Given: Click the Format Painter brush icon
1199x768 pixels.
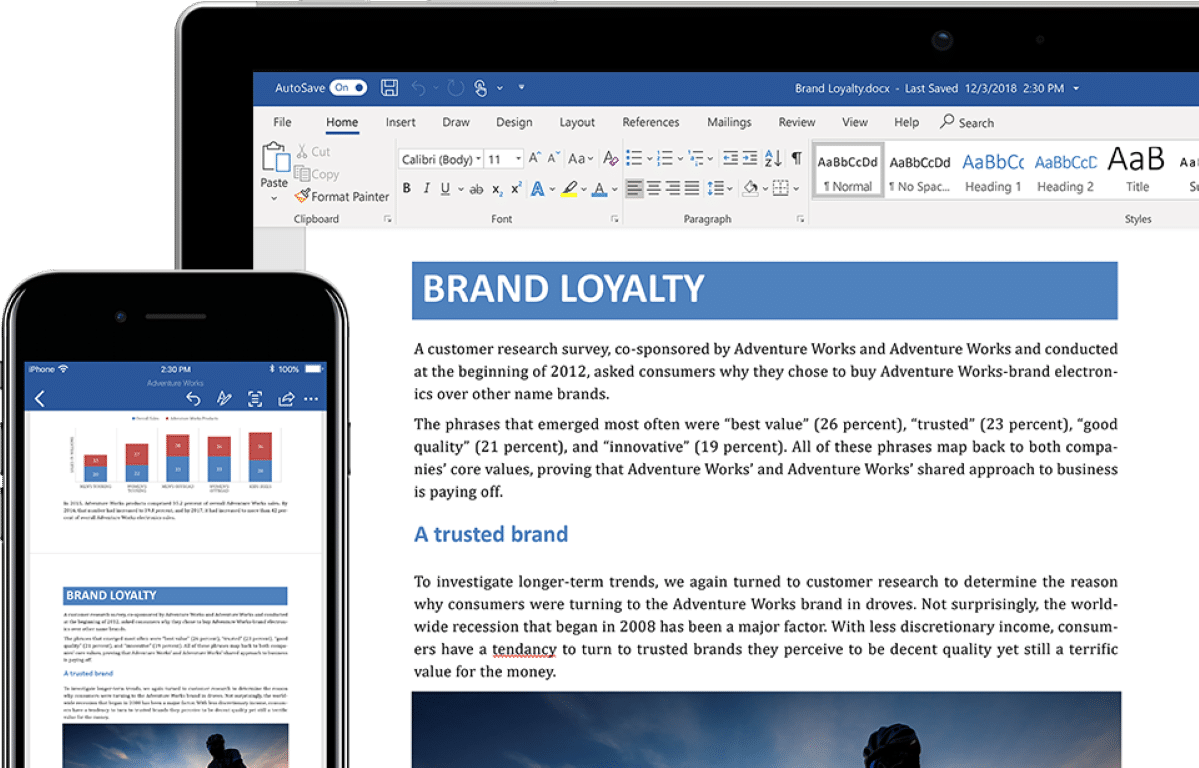Looking at the screenshot, I should (x=302, y=197).
